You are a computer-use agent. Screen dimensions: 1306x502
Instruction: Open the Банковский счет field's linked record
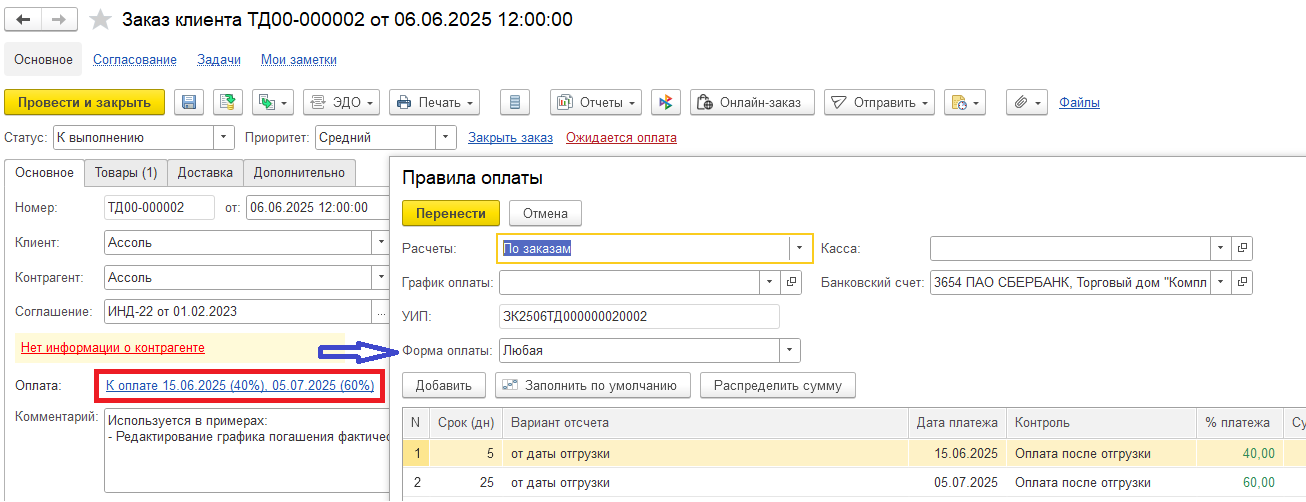(1242, 283)
